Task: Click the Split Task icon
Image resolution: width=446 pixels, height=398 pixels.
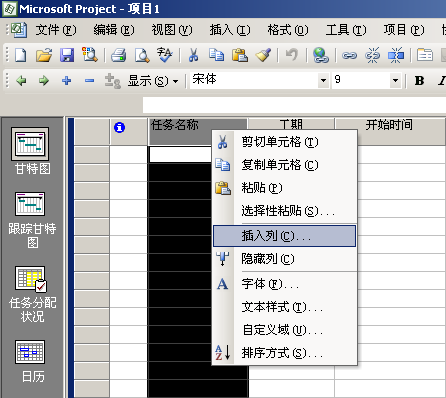Action: coord(396,55)
